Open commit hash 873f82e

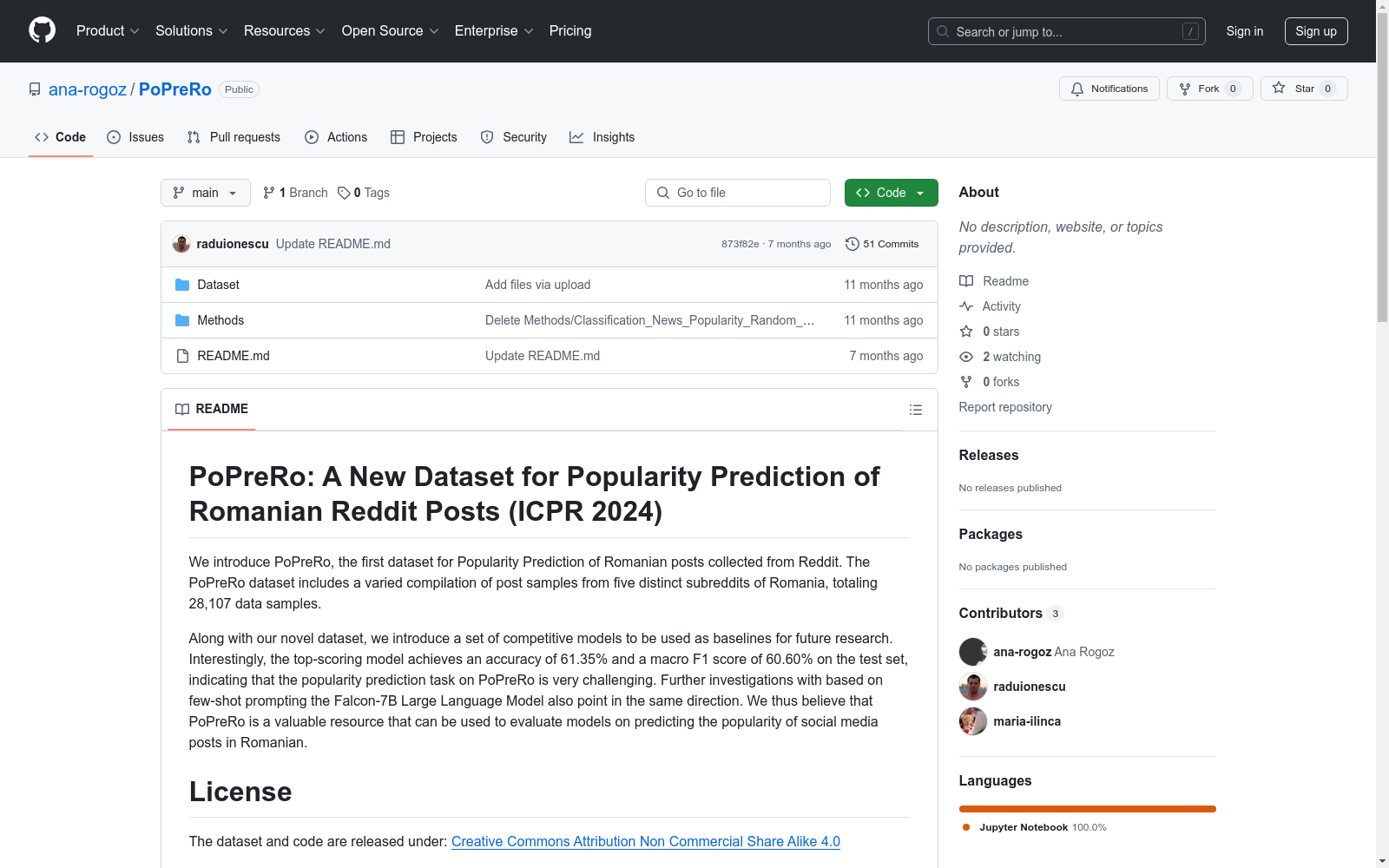pyautogui.click(x=741, y=244)
